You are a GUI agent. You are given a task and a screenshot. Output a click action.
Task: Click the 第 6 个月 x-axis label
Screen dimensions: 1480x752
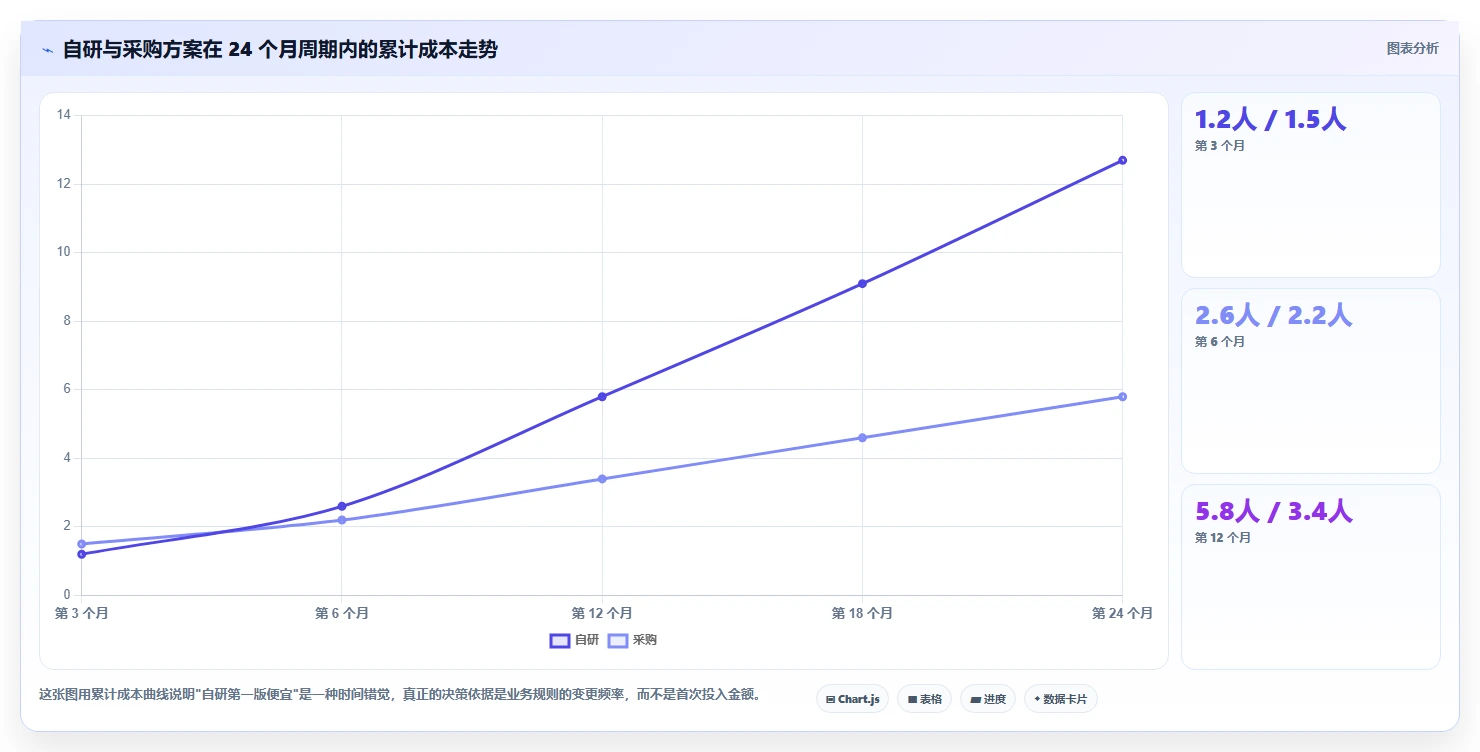(341, 613)
